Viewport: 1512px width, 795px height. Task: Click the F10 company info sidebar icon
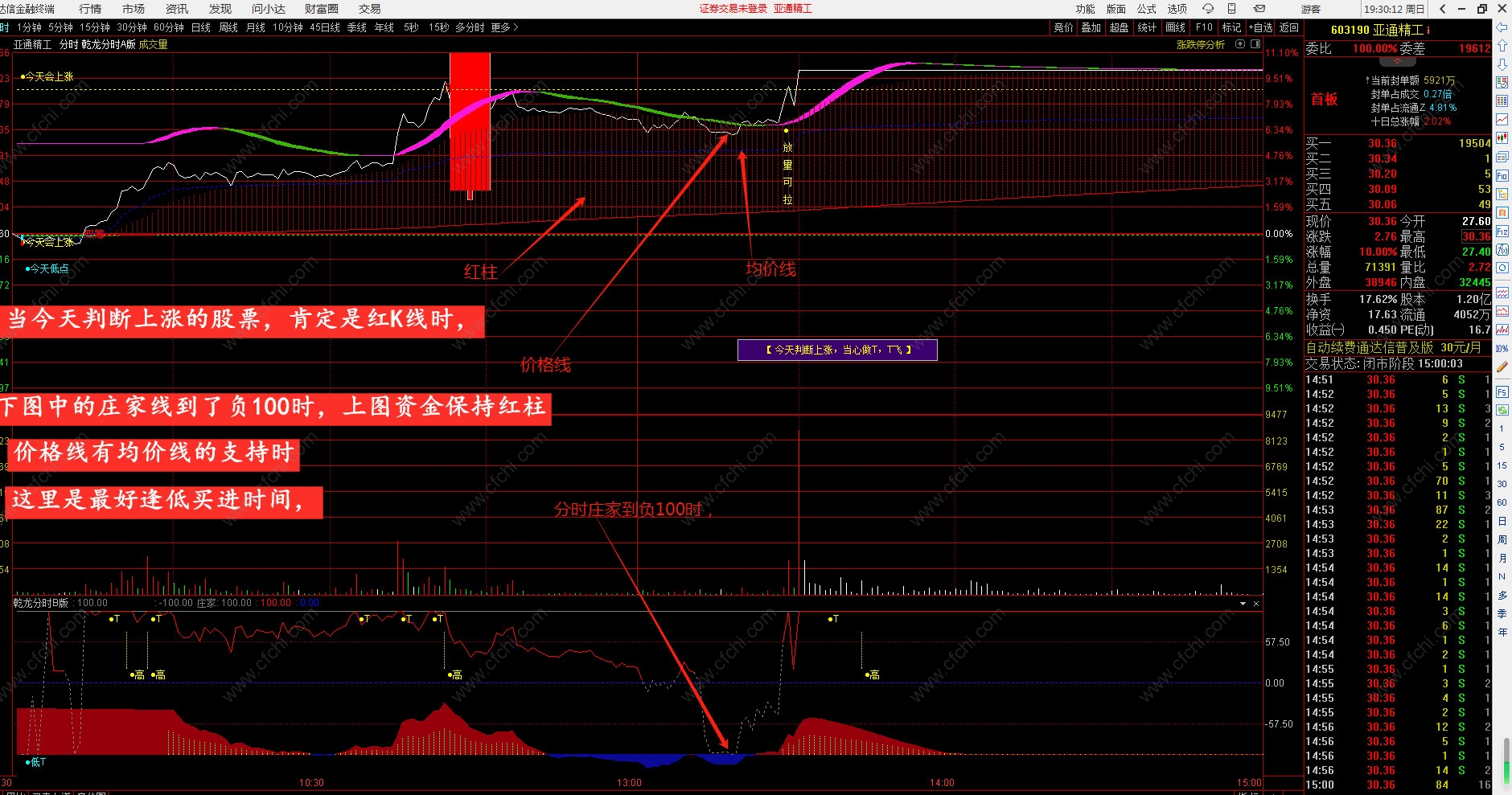pos(1502,175)
